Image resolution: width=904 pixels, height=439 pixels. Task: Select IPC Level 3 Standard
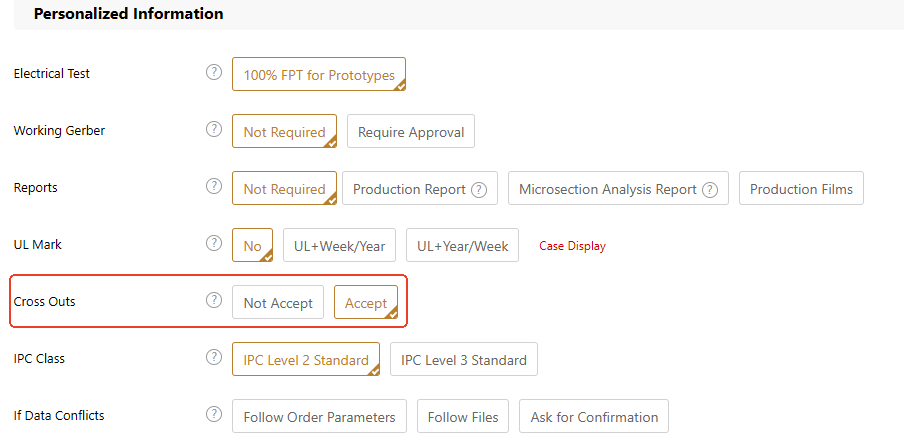(x=464, y=360)
